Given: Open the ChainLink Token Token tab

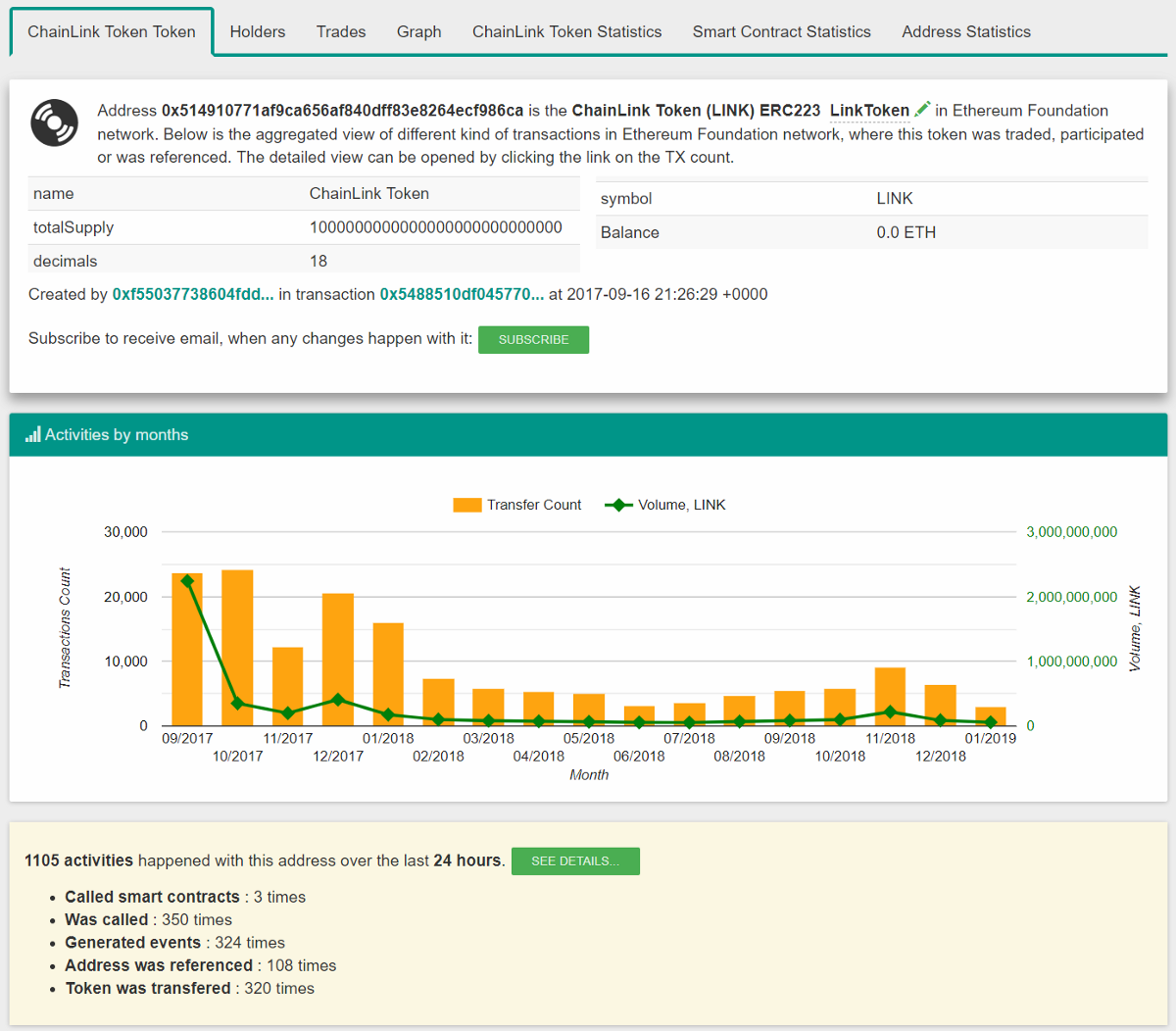Looking at the screenshot, I should [x=112, y=31].
